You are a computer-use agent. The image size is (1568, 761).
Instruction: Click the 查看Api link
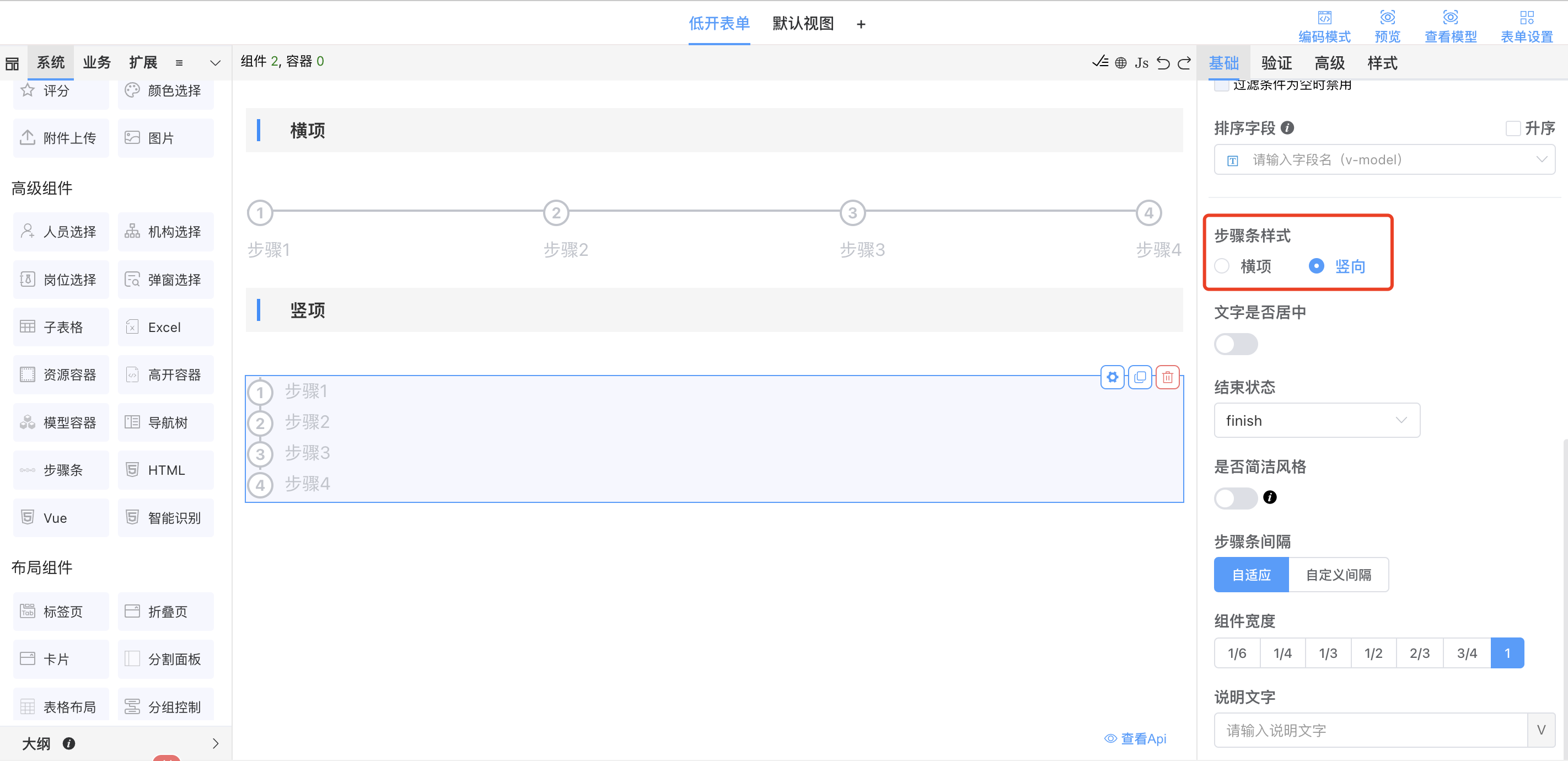[x=1136, y=738]
